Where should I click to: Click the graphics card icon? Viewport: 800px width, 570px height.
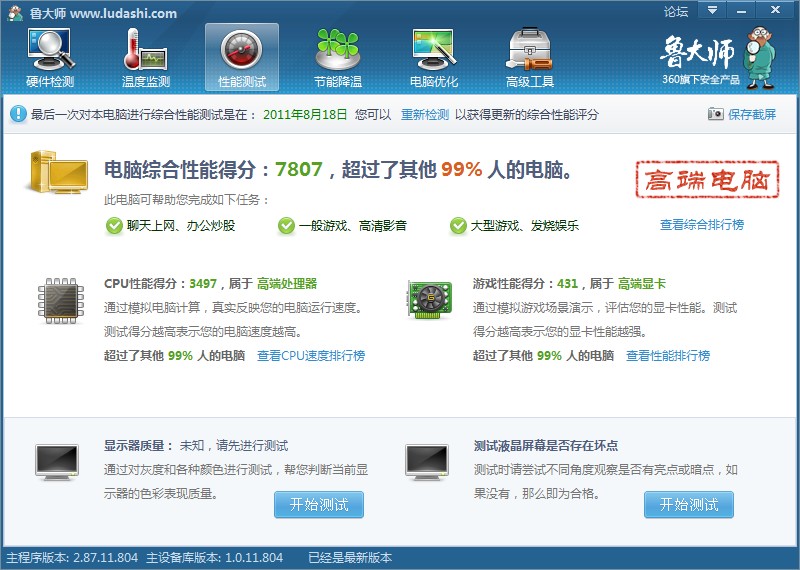click(430, 300)
